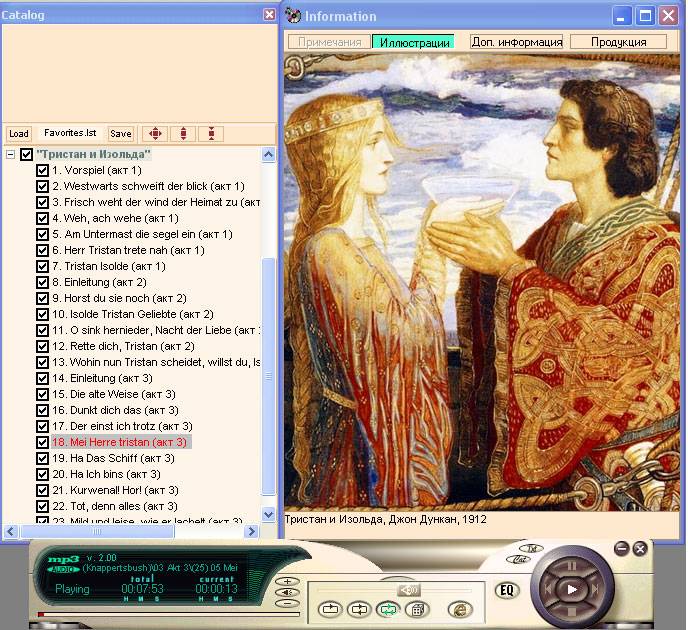688x630 pixels.
Task: Click the track progress bar under the display
Action: click(168, 614)
